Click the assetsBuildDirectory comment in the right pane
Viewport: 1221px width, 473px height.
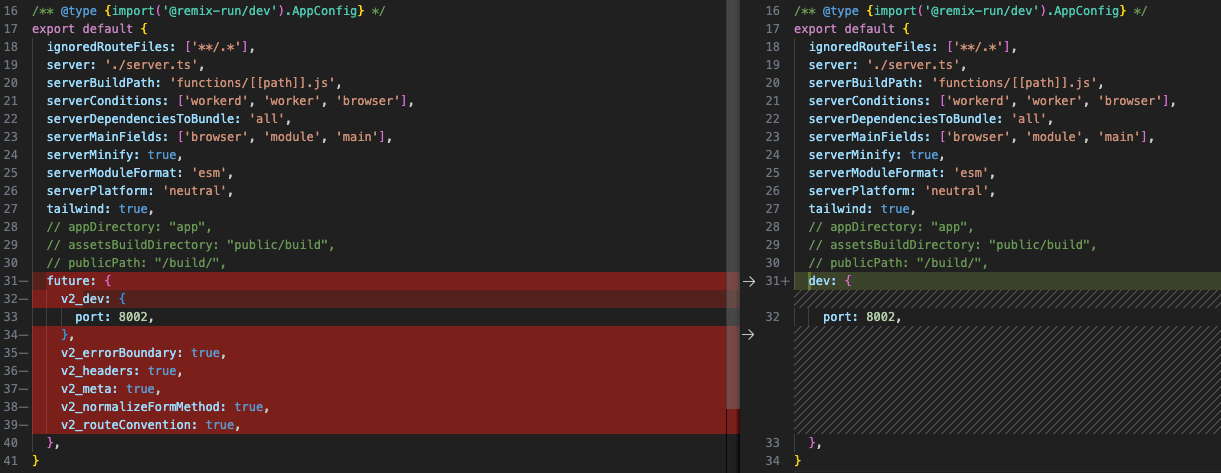(x=952, y=245)
